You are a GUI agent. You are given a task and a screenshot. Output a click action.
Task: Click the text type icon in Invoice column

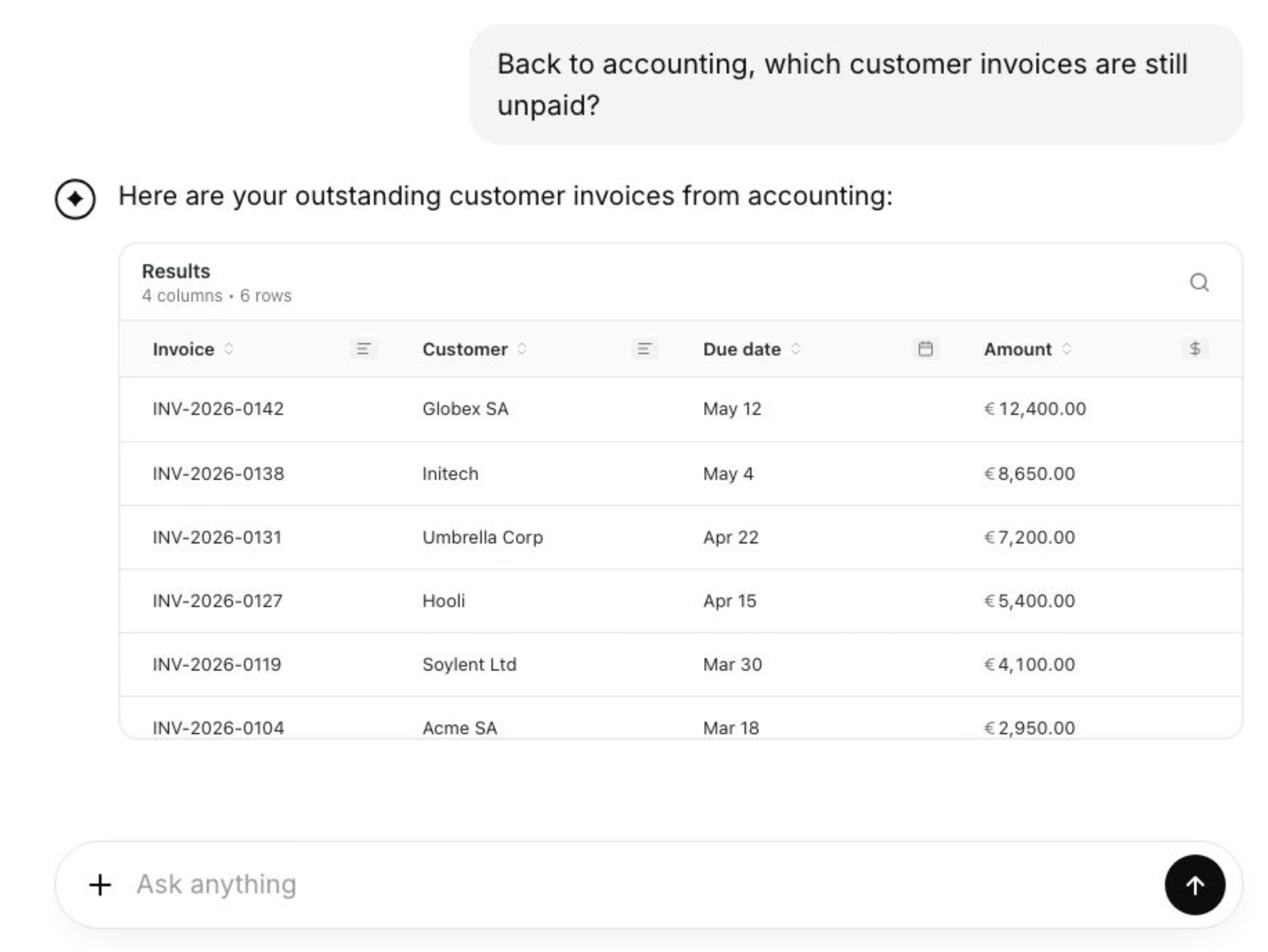point(364,348)
